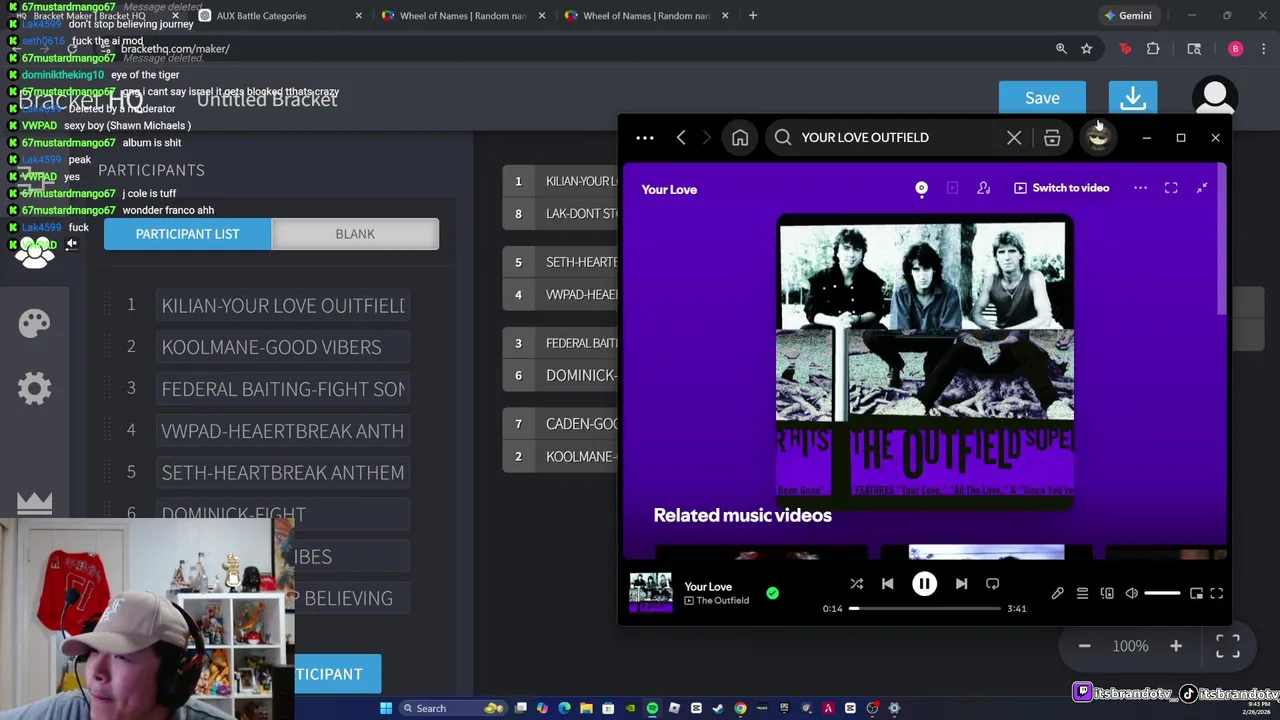This screenshot has height=720, width=1280.
Task: Switch to the PARTICIPANT LIST tab
Action: (x=187, y=234)
